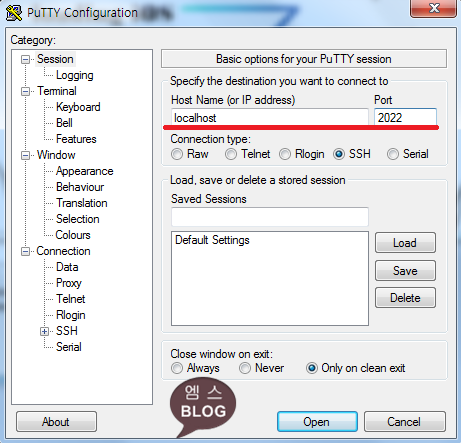461x443 pixels.
Task: Select the SSH connection type radio button
Action: click(339, 154)
